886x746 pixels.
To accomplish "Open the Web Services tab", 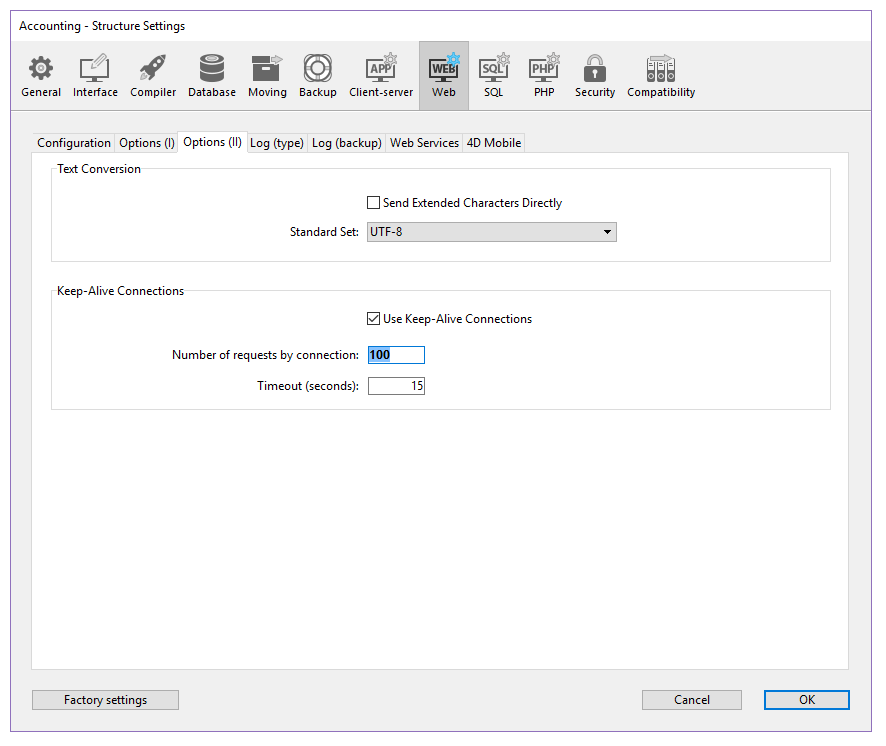I will pyautogui.click(x=424, y=143).
